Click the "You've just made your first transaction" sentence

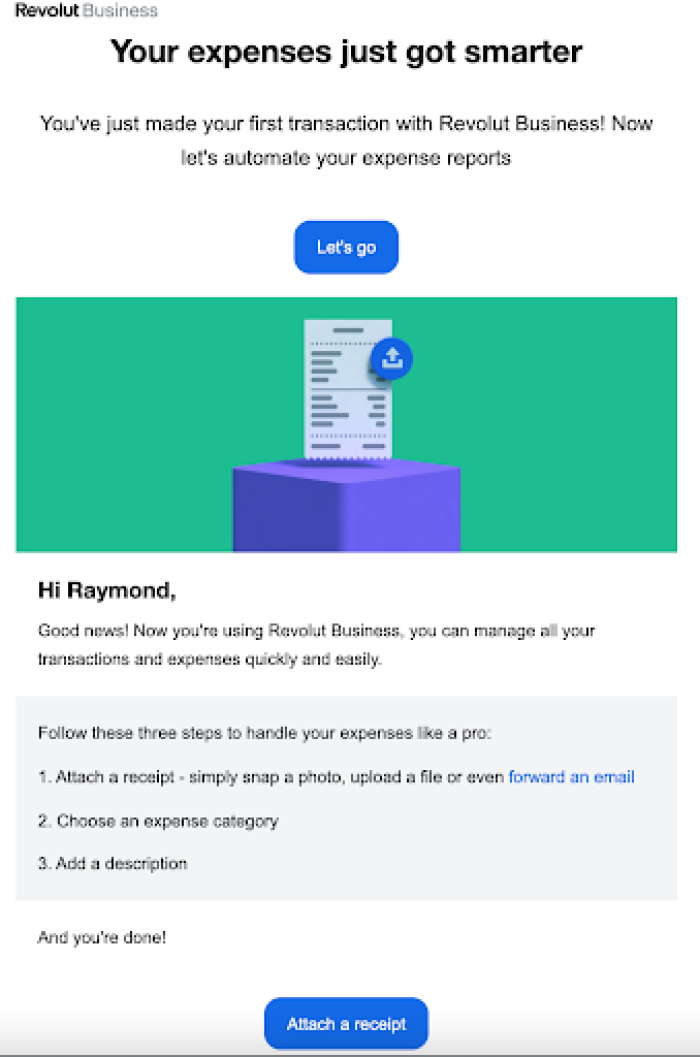coord(346,123)
